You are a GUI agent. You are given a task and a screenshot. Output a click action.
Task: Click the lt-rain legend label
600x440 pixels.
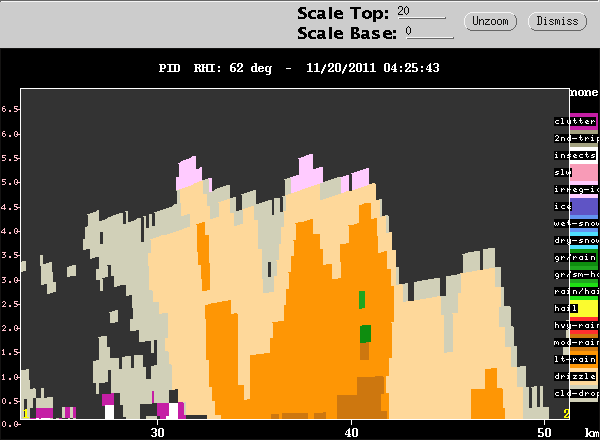point(575,359)
